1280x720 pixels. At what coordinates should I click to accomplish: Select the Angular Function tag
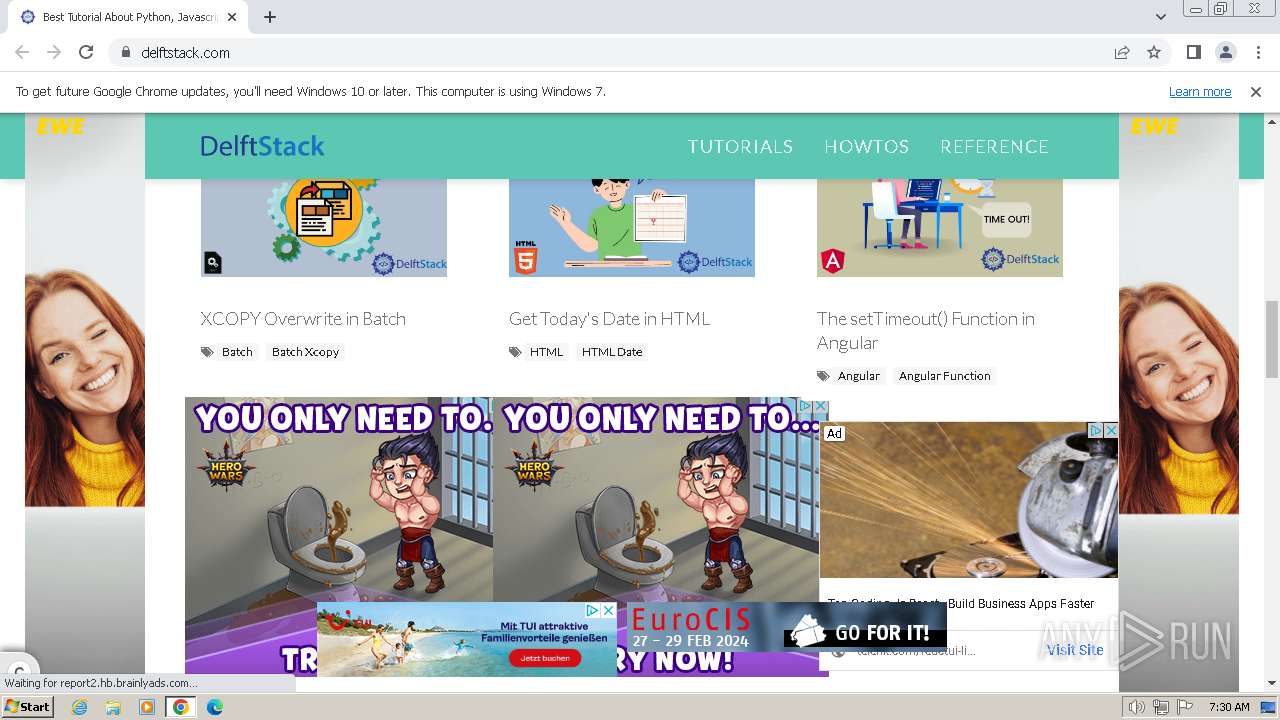pyautogui.click(x=944, y=375)
